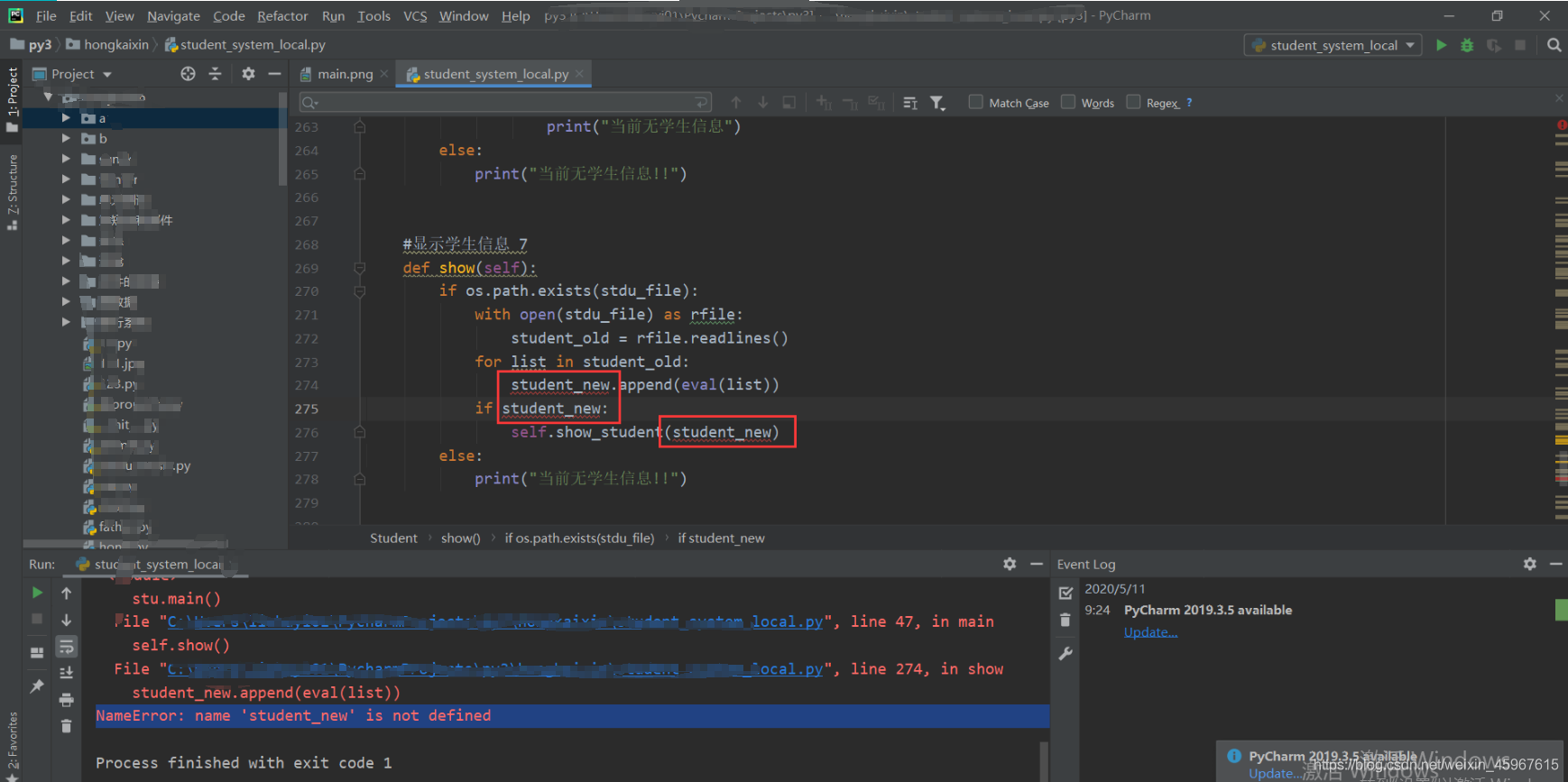1568x782 pixels.
Task: Open local.py link at line 47
Action: pyautogui.click(x=495, y=621)
